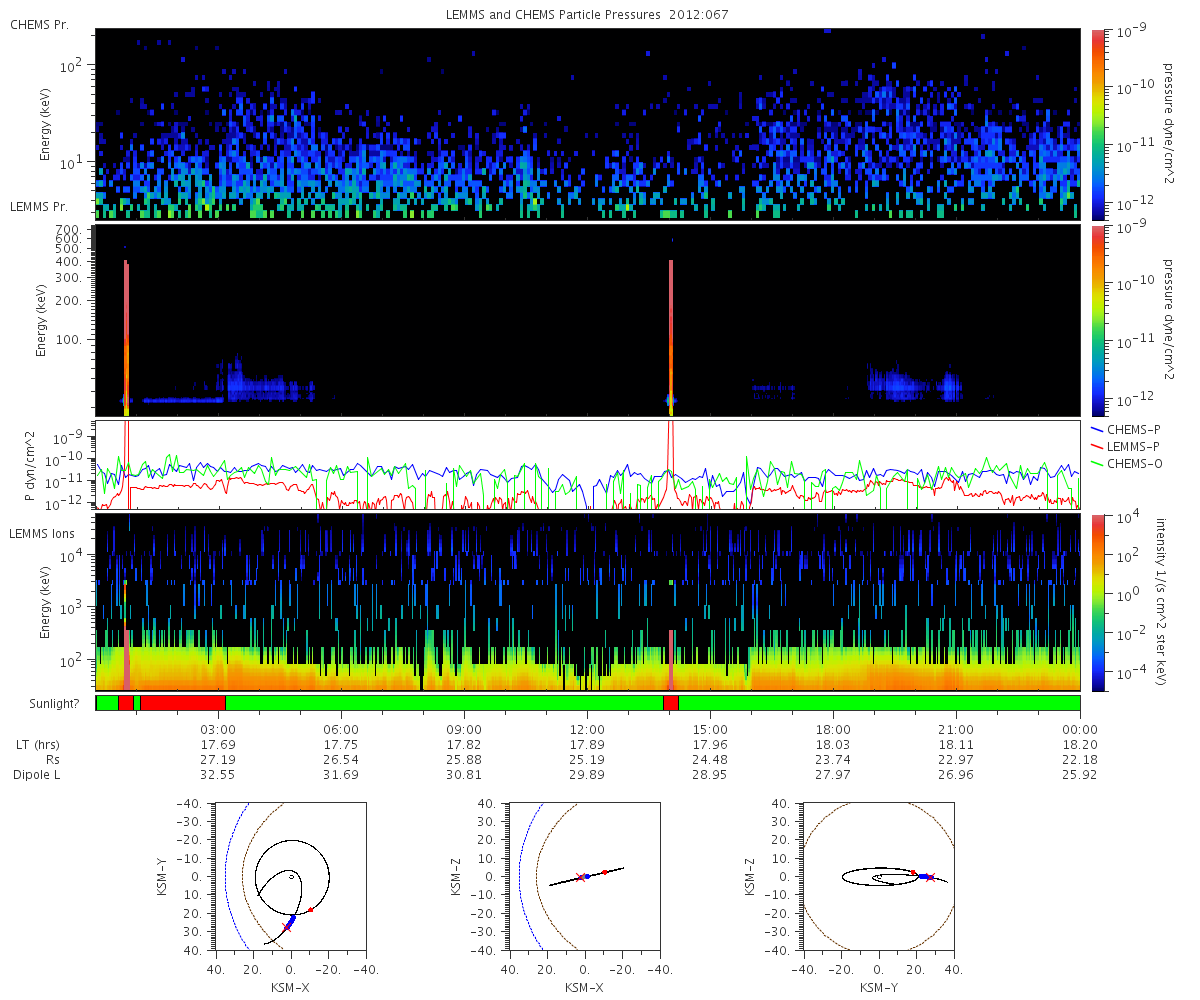This screenshot has height=1000, width=1200.
Task: Click the LEMMS Ions intensity color bar
Action: [x=1097, y=602]
